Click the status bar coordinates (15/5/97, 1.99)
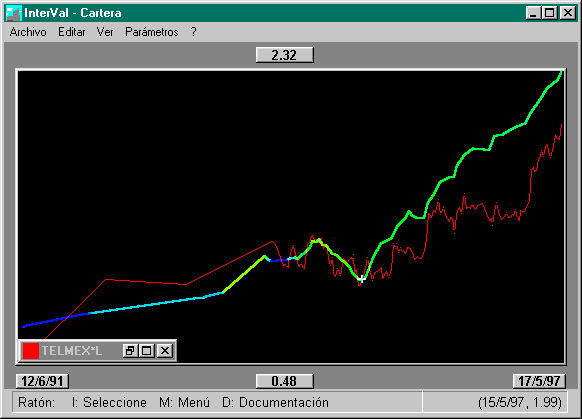The image size is (582, 419). click(520, 403)
